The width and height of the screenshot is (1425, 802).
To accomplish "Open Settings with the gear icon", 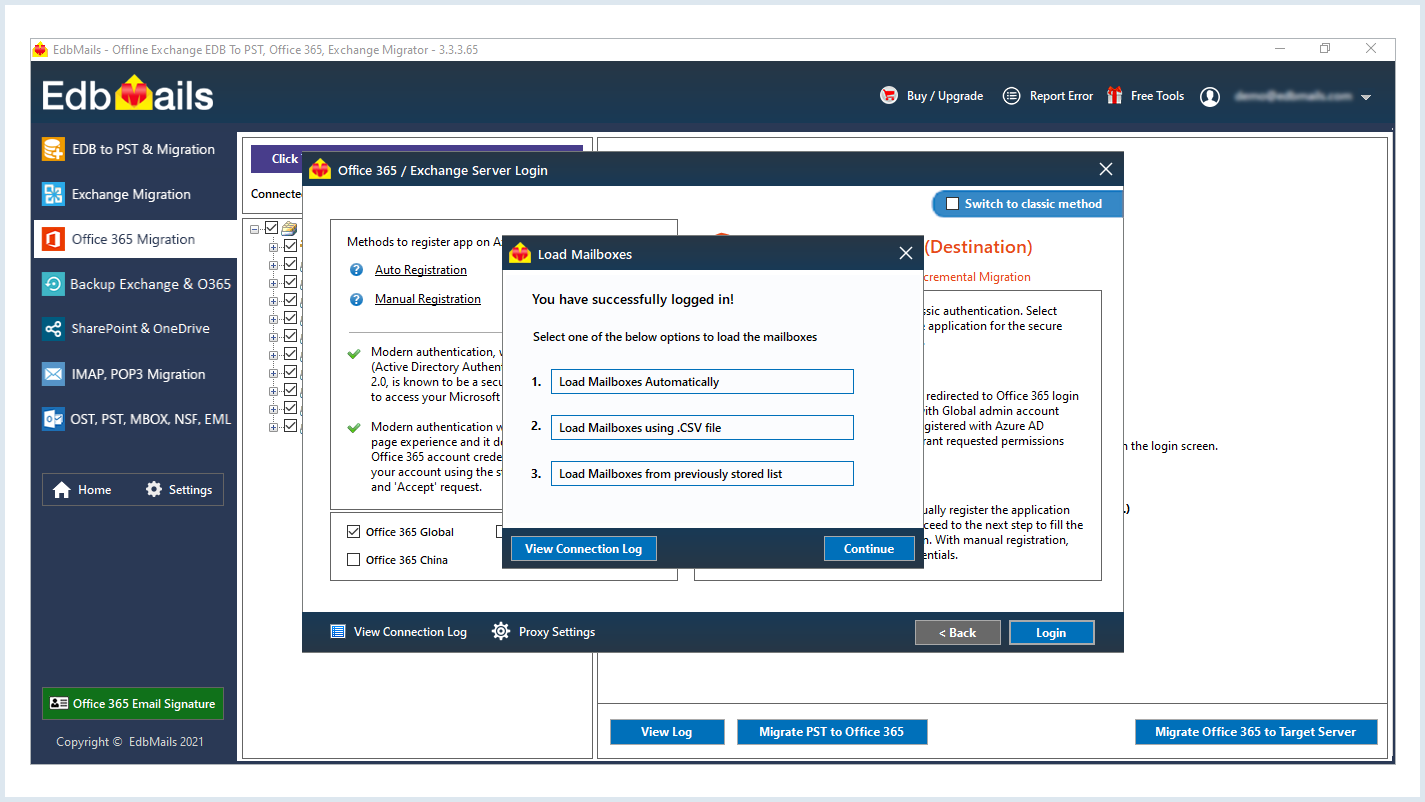I will (179, 490).
